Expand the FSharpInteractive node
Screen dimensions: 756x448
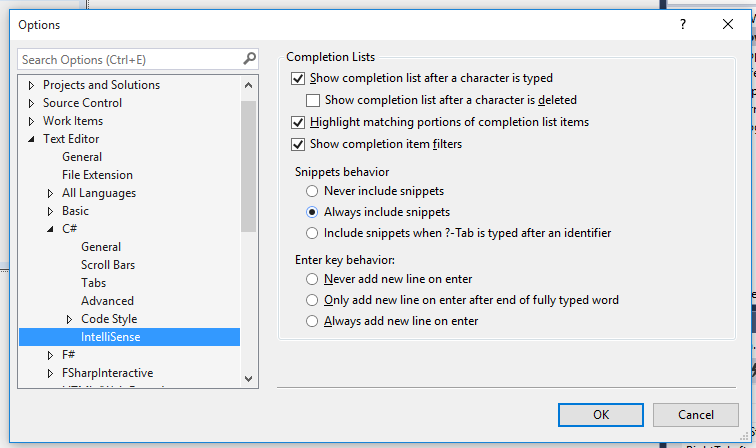point(50,373)
